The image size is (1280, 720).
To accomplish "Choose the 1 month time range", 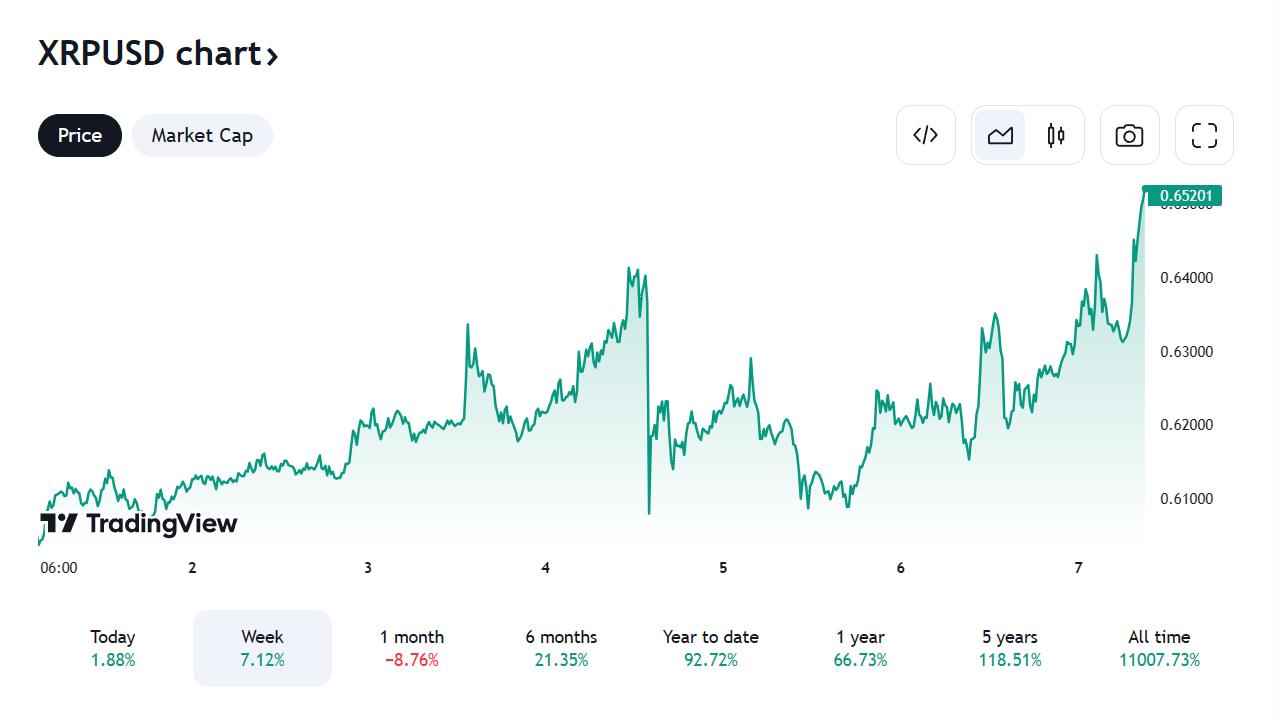I will click(412, 648).
